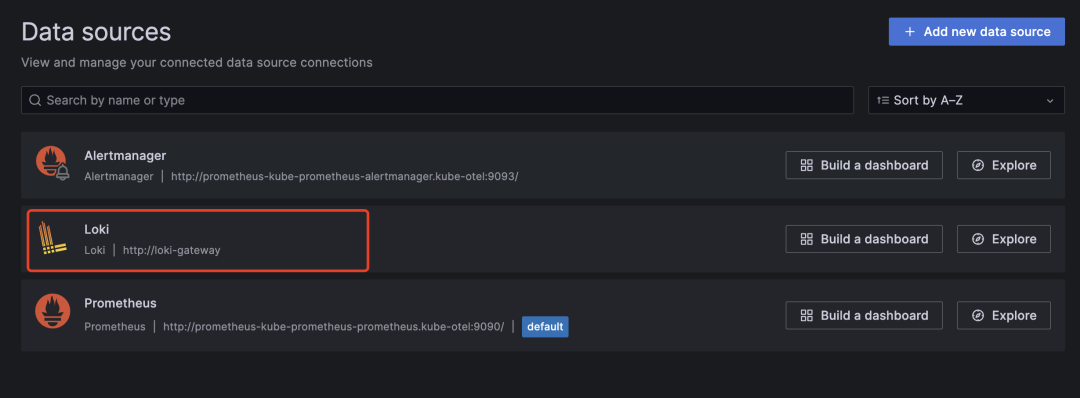Click the Prometheus flame logo icon
This screenshot has width=1080, height=398.
point(52,313)
